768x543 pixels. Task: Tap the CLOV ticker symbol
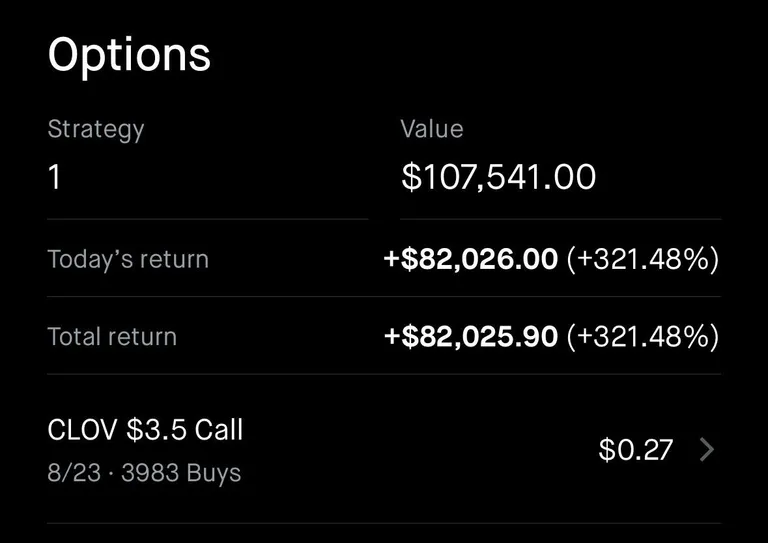tap(83, 430)
